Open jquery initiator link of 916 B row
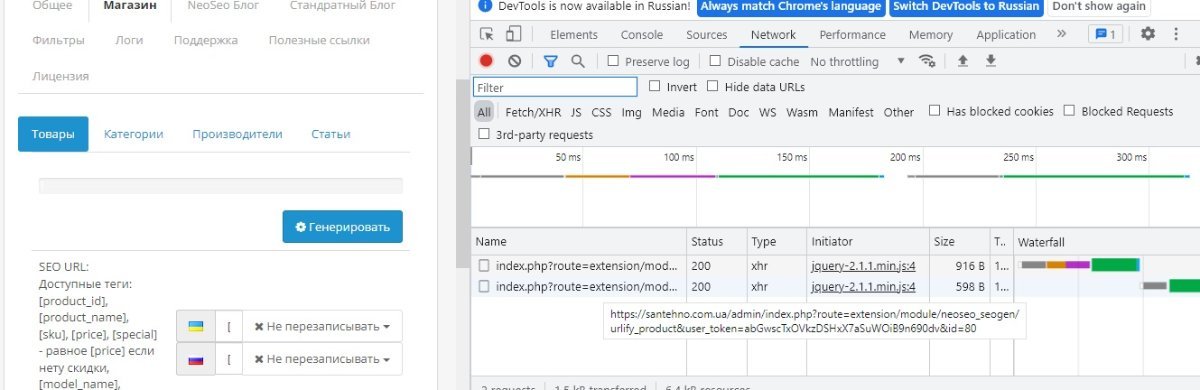Image resolution: width=1200 pixels, height=390 pixels. [x=863, y=265]
